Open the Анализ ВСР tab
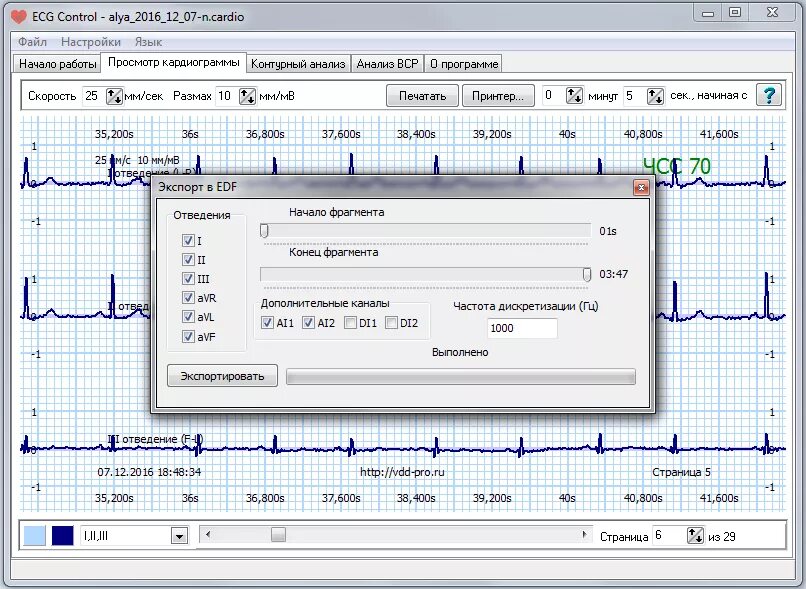This screenshot has width=806, height=589. click(387, 64)
